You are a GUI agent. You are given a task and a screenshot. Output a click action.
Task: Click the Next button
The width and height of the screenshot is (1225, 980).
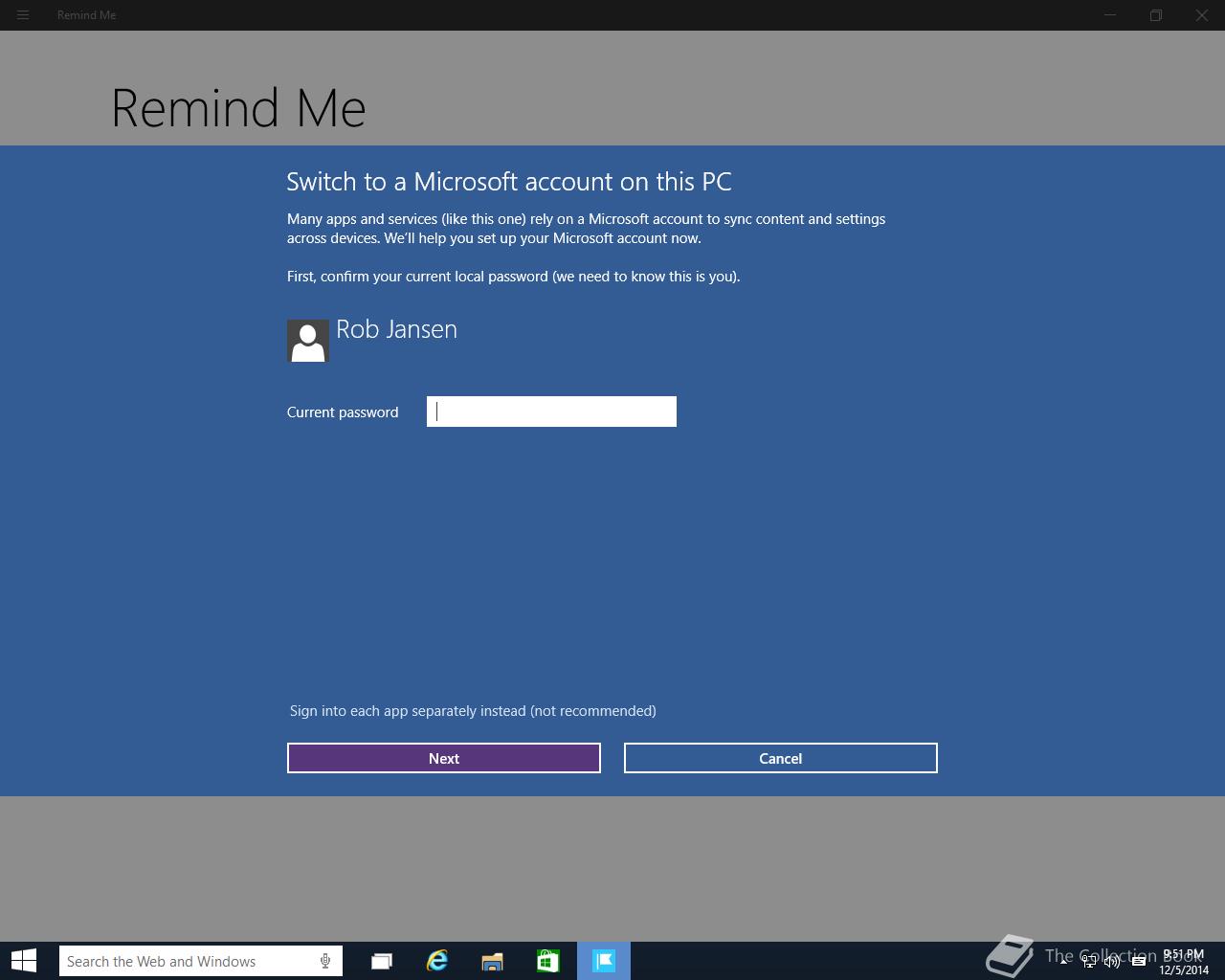click(x=444, y=758)
